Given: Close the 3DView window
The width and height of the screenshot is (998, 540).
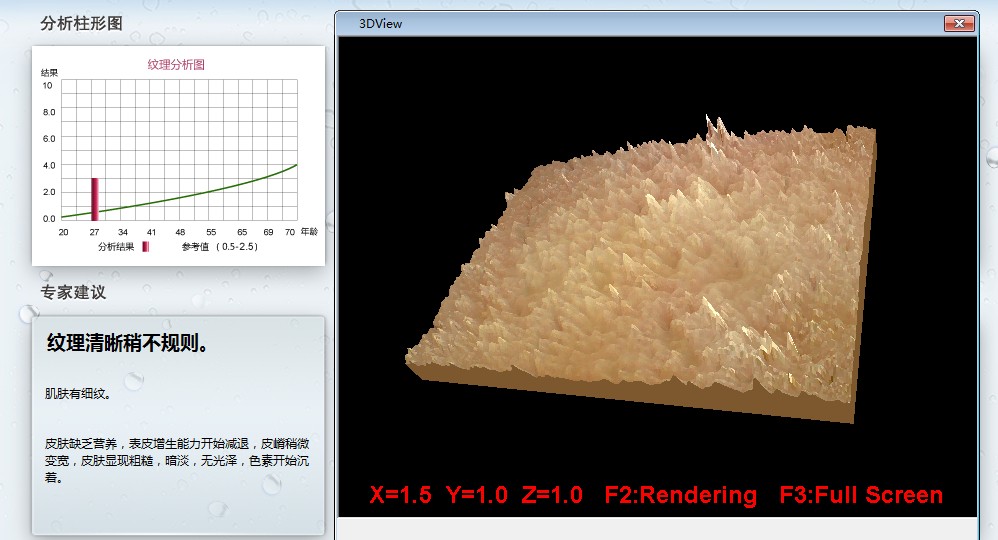Looking at the screenshot, I should click(x=959, y=24).
